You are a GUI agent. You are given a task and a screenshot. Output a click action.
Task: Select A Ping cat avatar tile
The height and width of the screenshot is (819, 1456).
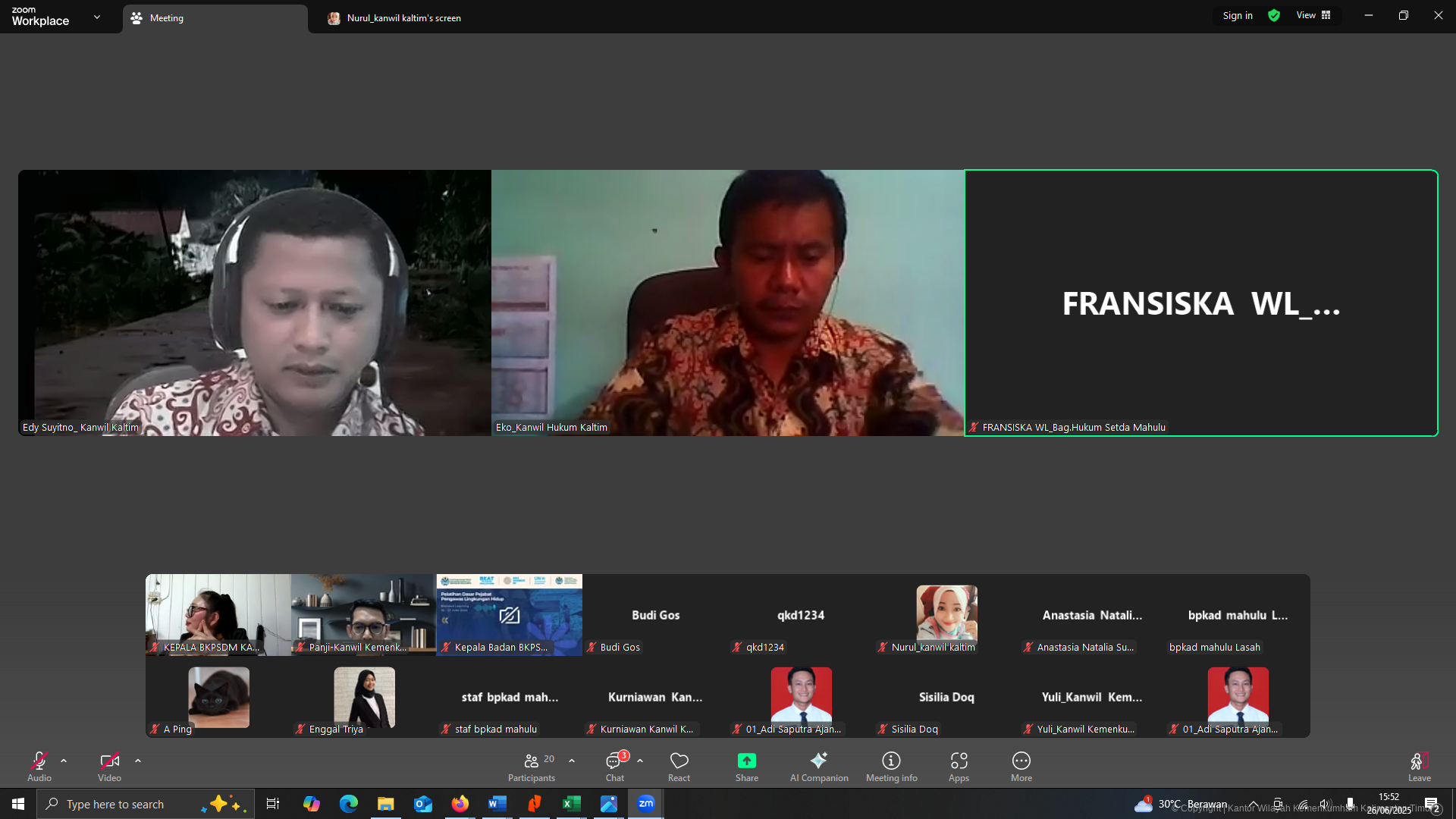pyautogui.click(x=218, y=697)
